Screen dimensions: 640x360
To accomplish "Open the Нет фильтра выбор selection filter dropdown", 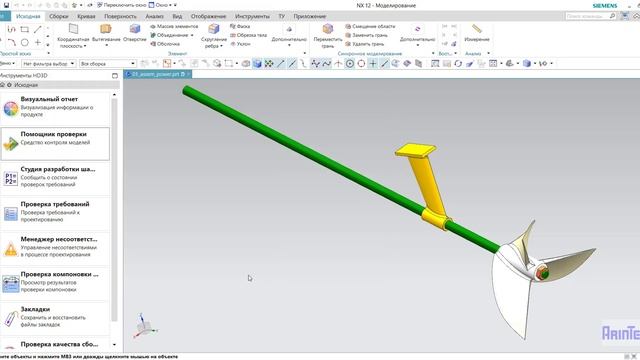I will [49, 64].
